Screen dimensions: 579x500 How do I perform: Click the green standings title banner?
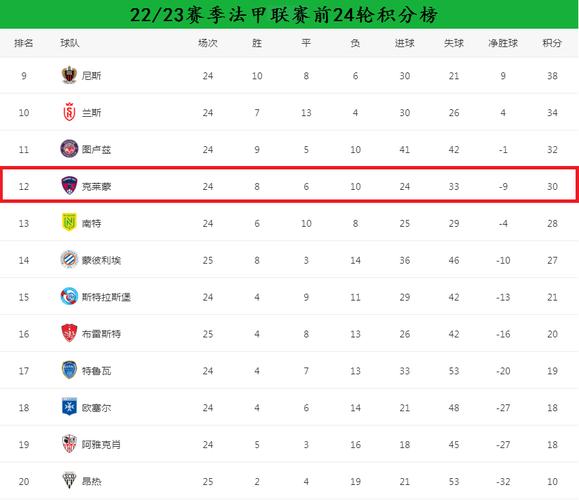(x=290, y=14)
